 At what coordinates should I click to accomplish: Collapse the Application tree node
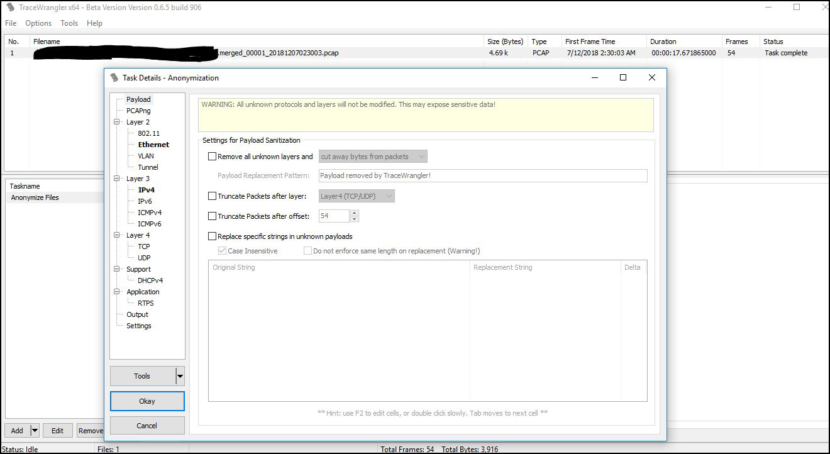(117, 292)
